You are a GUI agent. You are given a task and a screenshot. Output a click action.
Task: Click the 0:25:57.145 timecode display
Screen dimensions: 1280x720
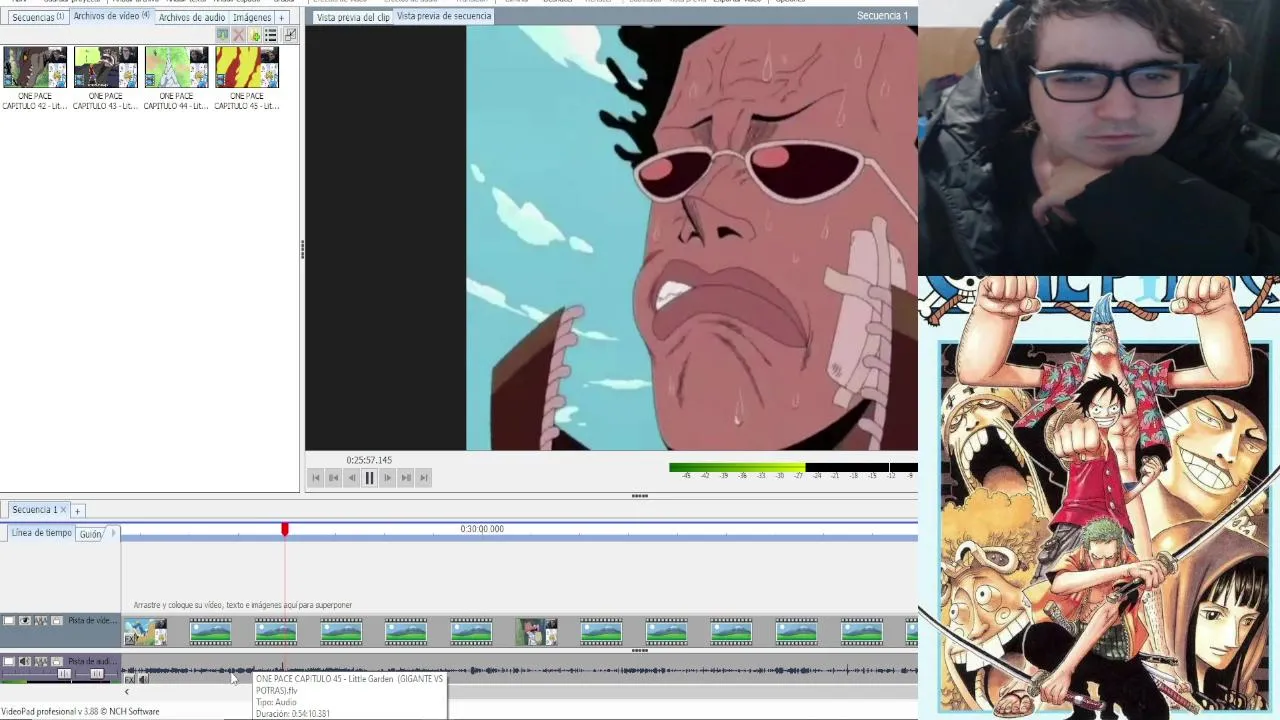369,460
